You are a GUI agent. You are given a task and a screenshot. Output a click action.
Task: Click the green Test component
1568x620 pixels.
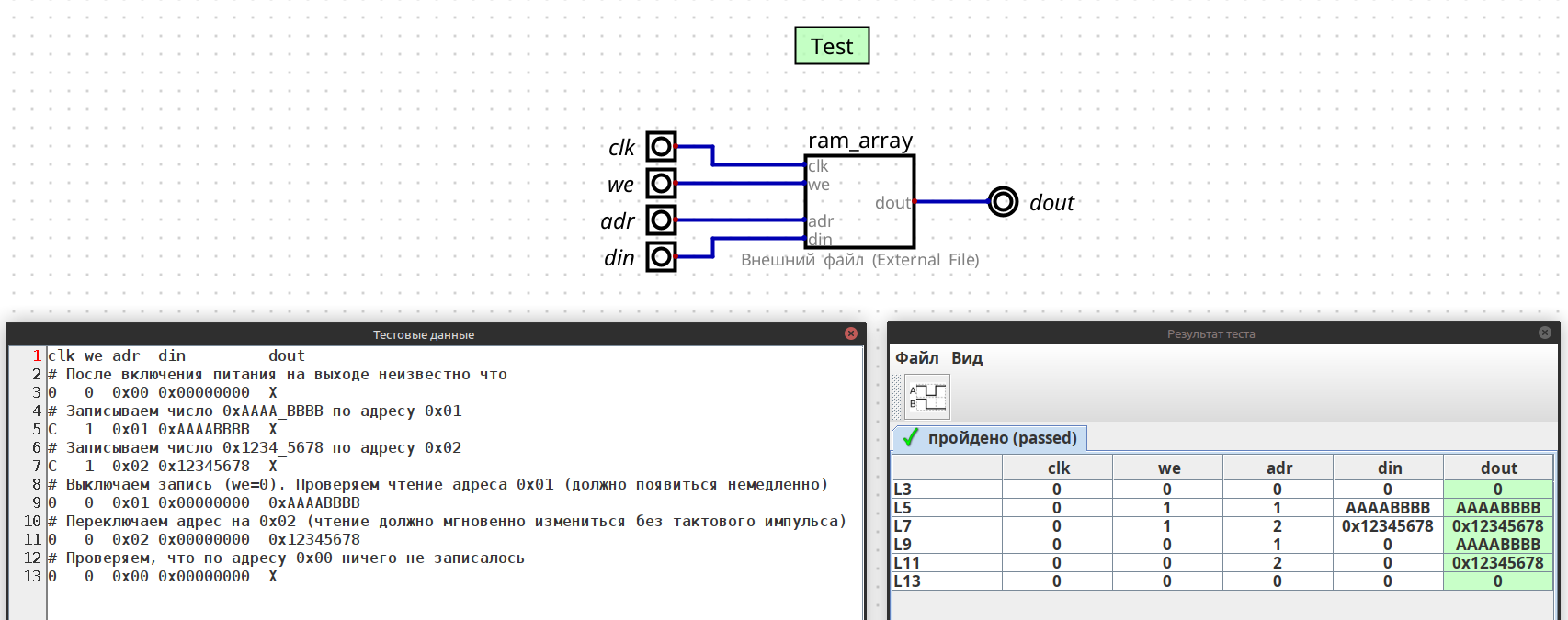[x=832, y=46]
